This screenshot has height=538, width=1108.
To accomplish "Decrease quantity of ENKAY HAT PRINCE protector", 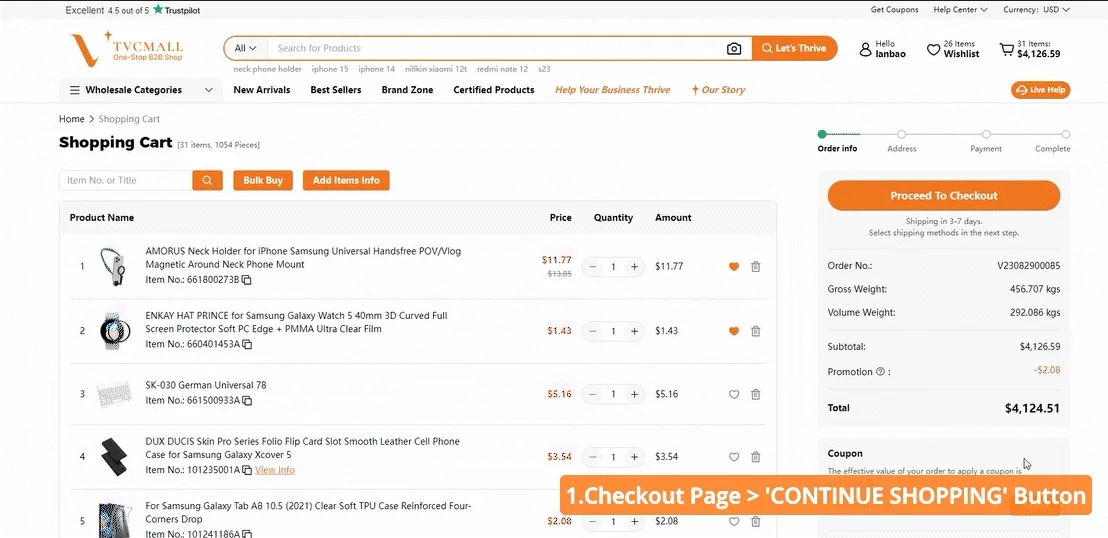I will pos(592,331).
